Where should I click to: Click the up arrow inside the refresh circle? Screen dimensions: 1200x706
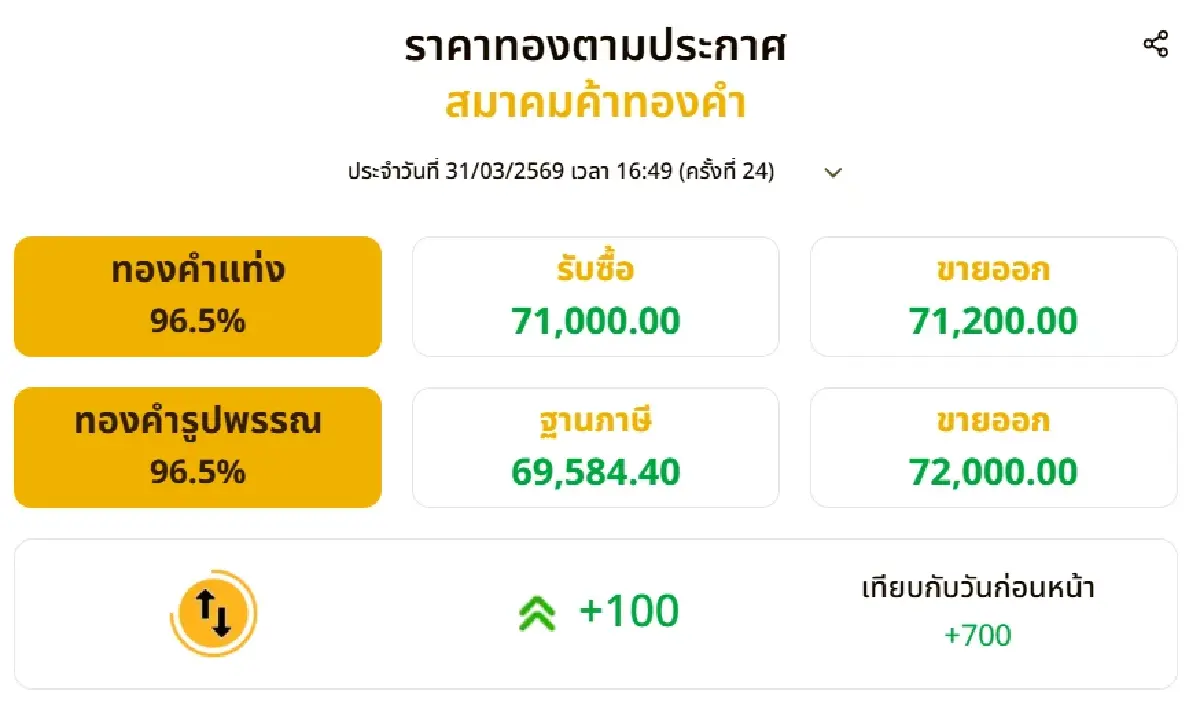206,603
